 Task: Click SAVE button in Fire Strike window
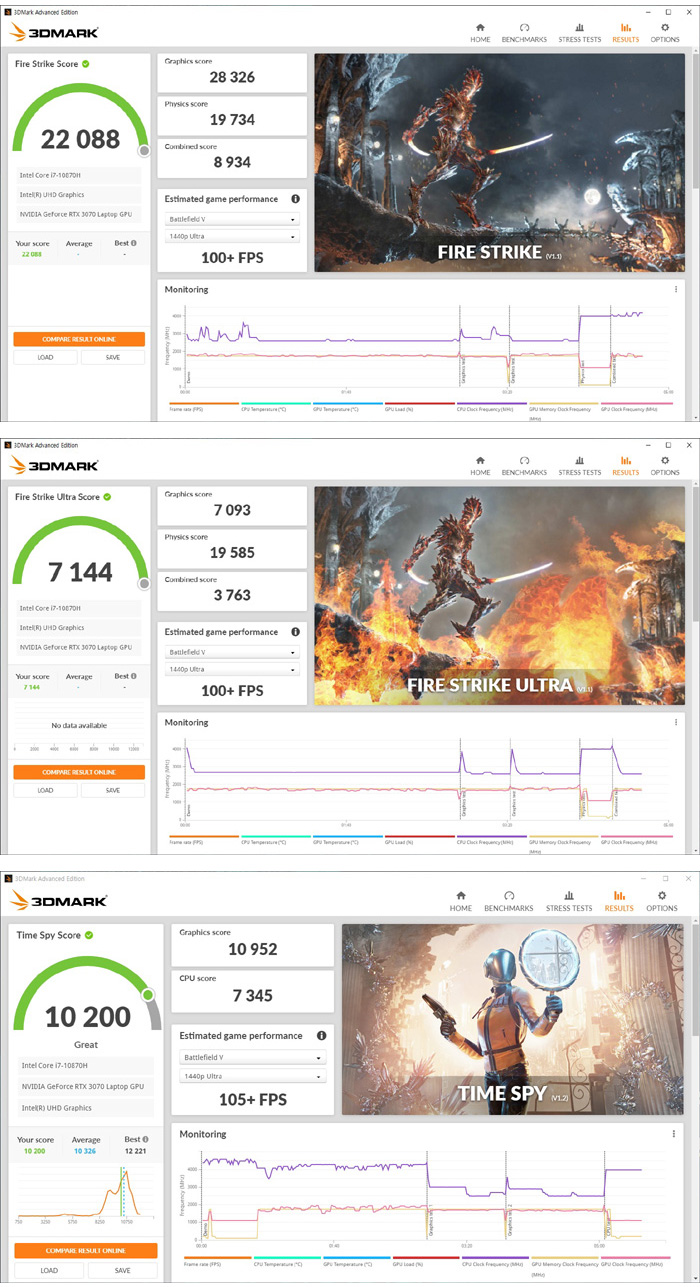click(x=112, y=357)
